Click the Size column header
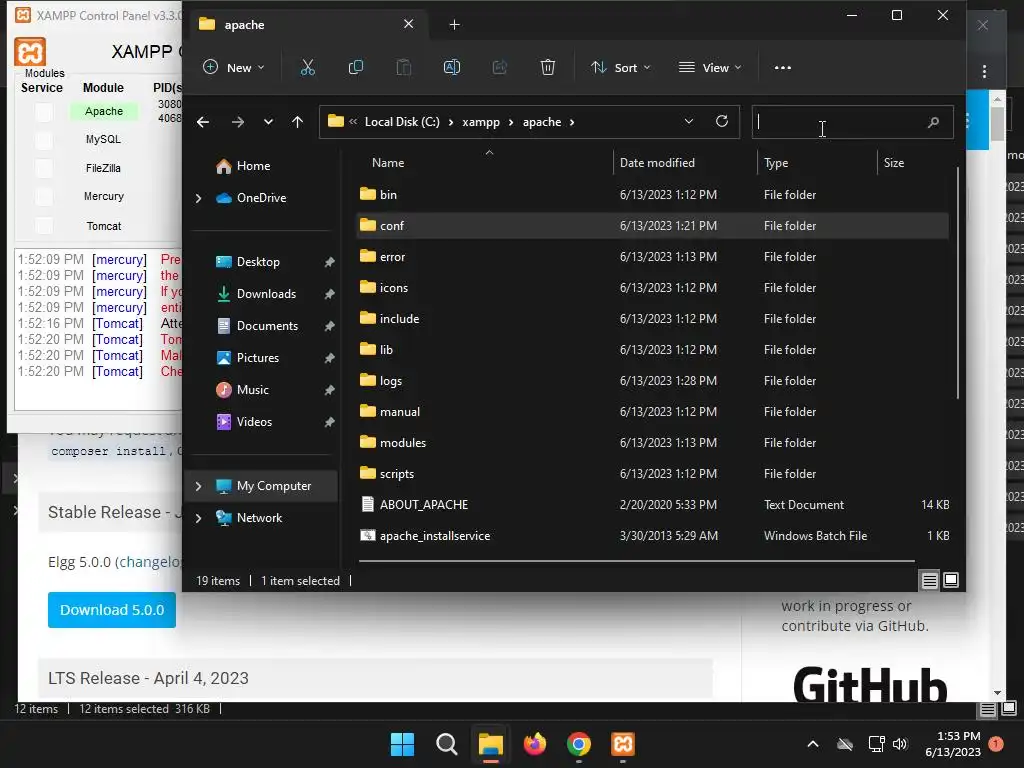The height and width of the screenshot is (768, 1024). [894, 163]
